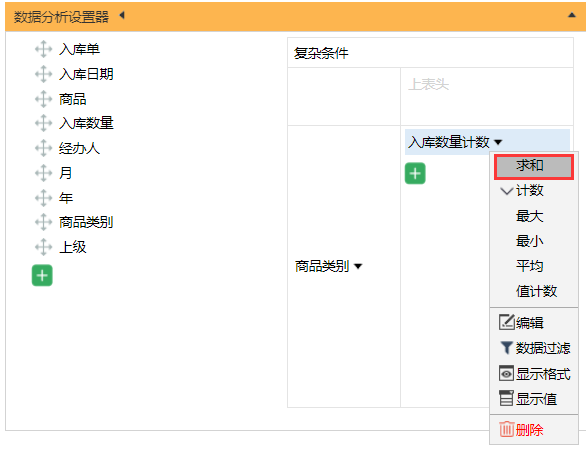Collapse panel with top-right up arrow

572,15
